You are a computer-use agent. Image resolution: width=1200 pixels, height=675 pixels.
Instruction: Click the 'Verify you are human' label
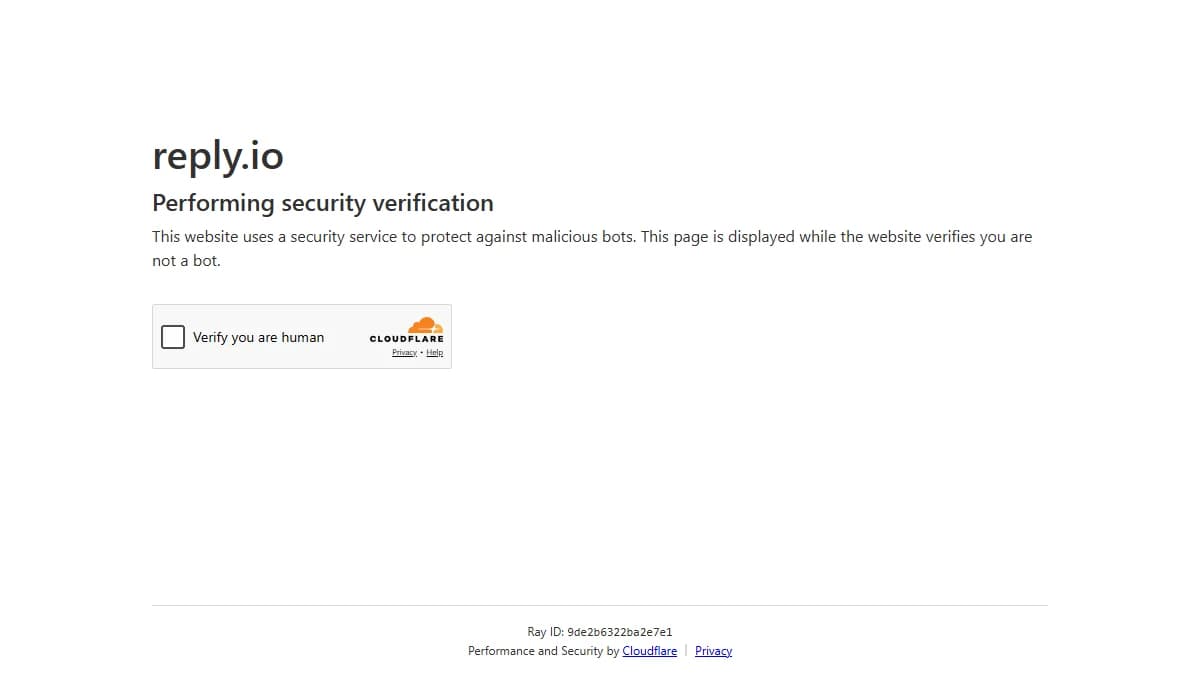(259, 338)
